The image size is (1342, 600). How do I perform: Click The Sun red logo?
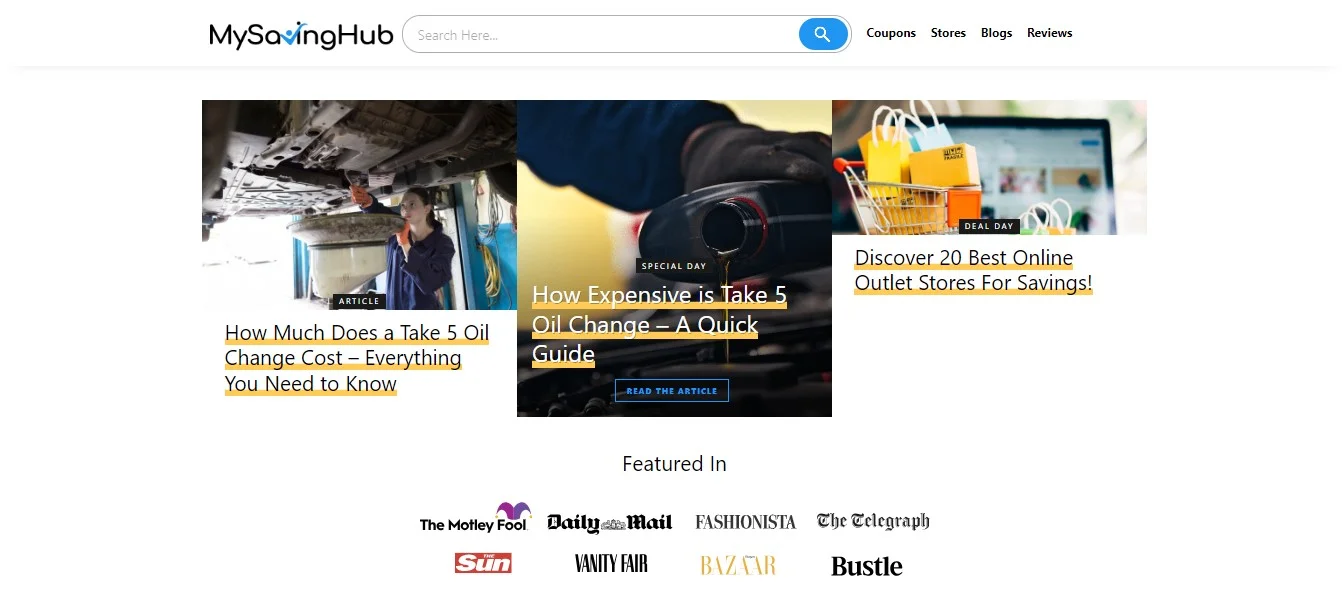coord(483,563)
